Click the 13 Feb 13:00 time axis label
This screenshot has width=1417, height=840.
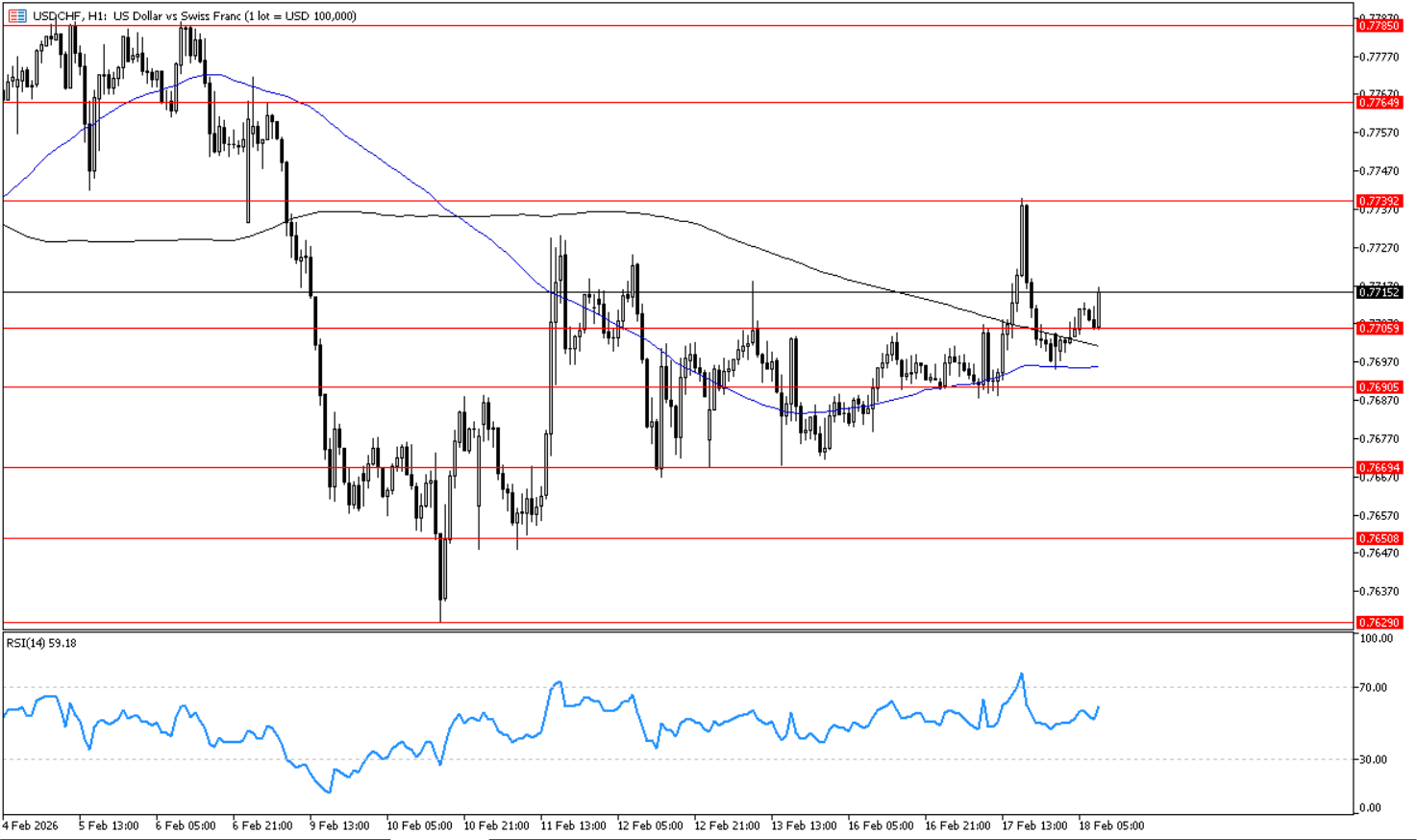[804, 826]
